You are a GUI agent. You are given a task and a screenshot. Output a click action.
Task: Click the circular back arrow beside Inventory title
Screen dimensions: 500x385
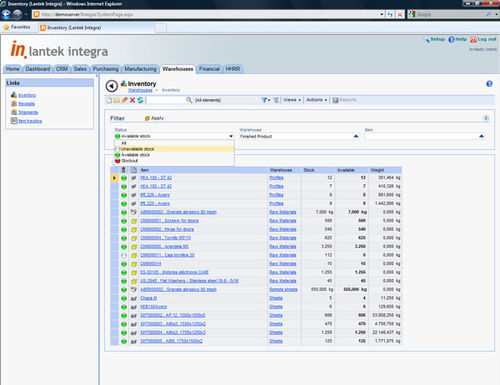tap(112, 86)
